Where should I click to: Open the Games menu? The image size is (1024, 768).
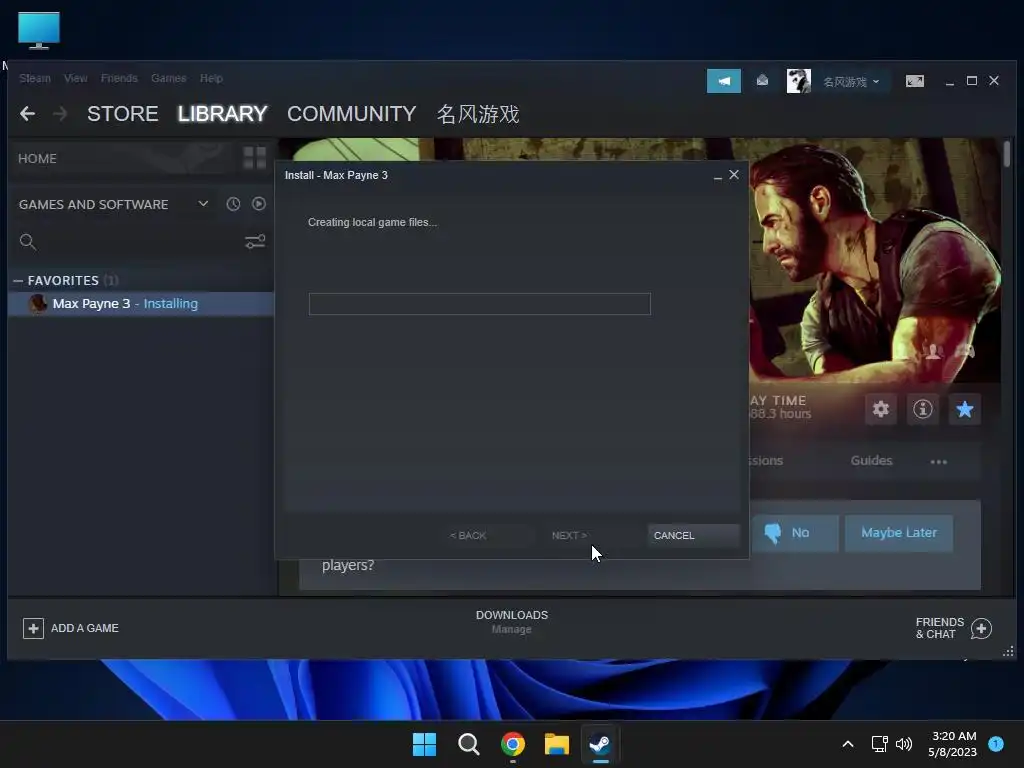[168, 78]
